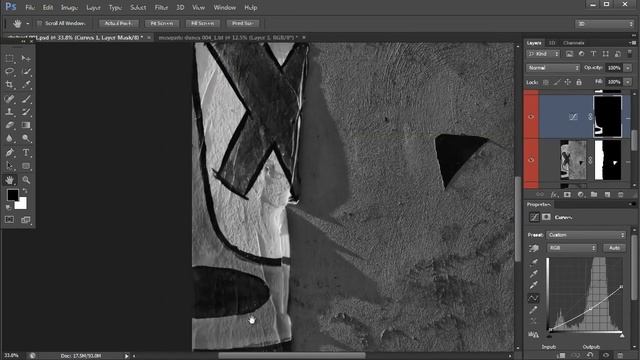Image resolution: width=640 pixels, height=360 pixels.
Task: Open the Hand tool preset picker arrow
Action: tap(27, 24)
